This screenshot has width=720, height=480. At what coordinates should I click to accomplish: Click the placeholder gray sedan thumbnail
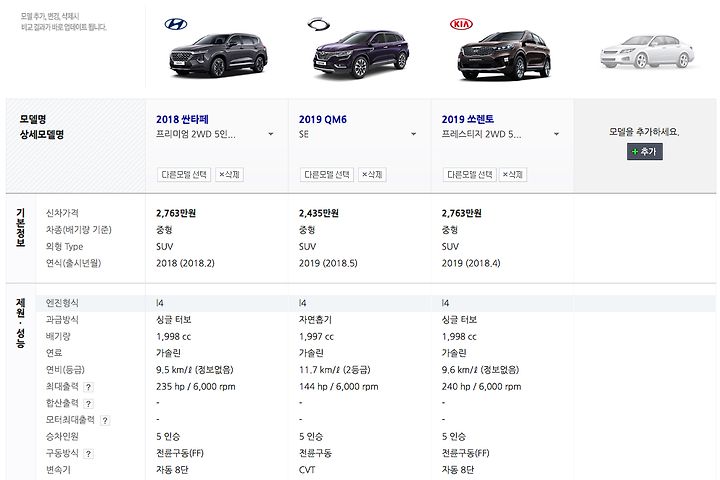point(647,51)
